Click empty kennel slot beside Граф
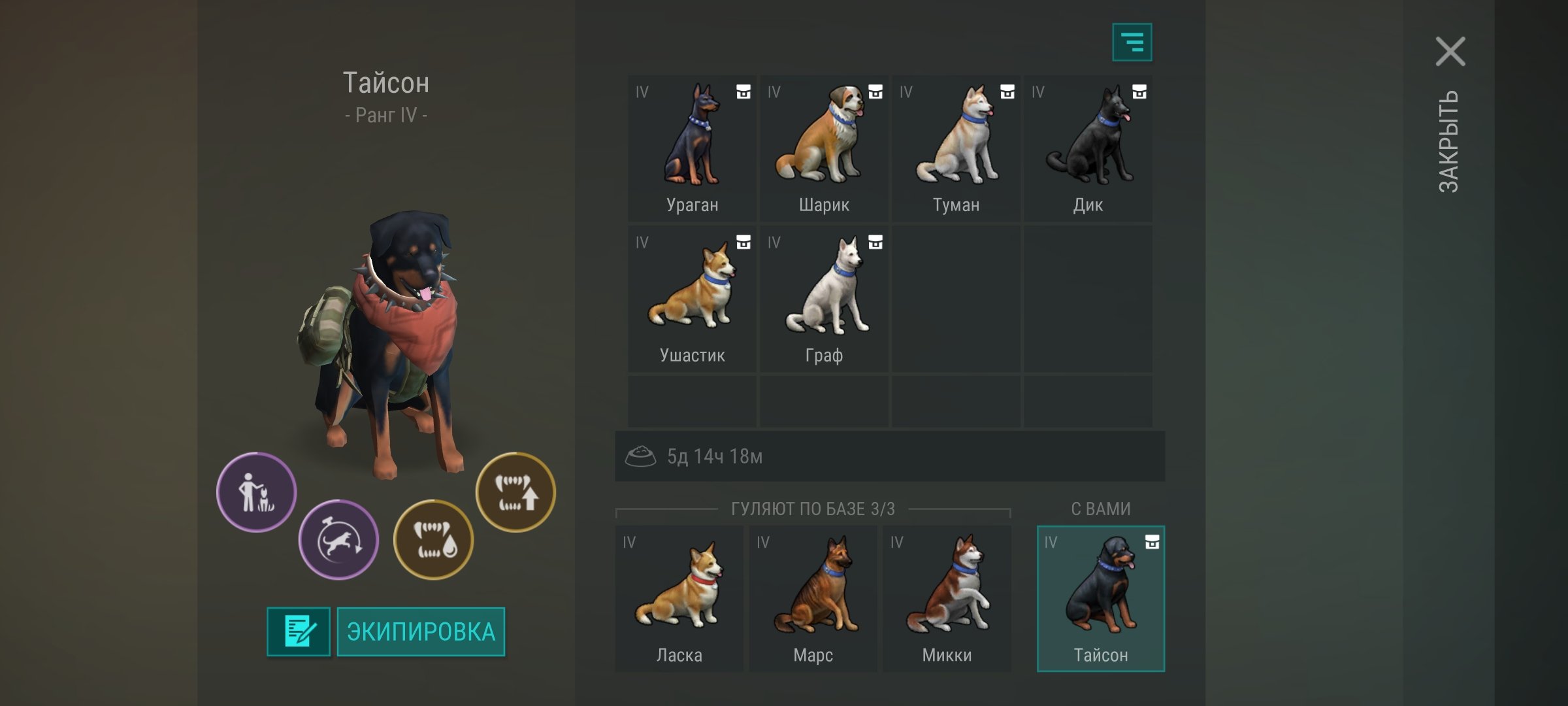 point(956,299)
